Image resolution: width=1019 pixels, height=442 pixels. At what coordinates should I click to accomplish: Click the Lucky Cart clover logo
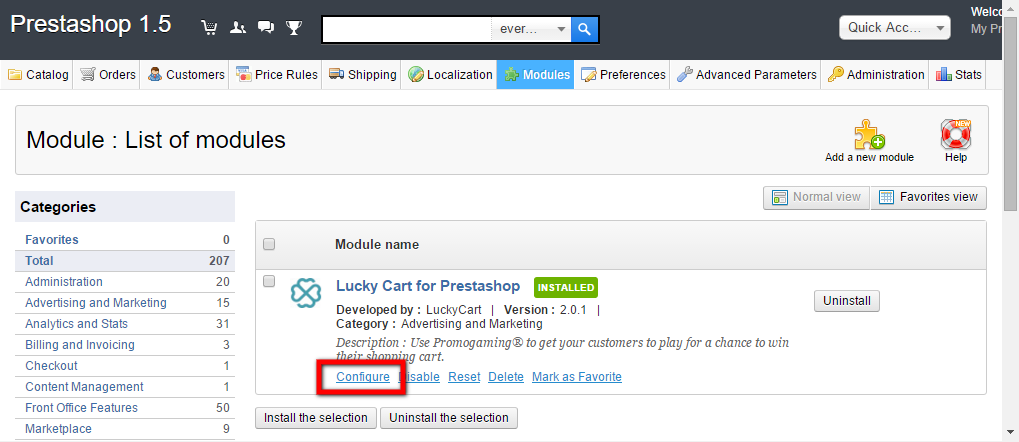305,293
